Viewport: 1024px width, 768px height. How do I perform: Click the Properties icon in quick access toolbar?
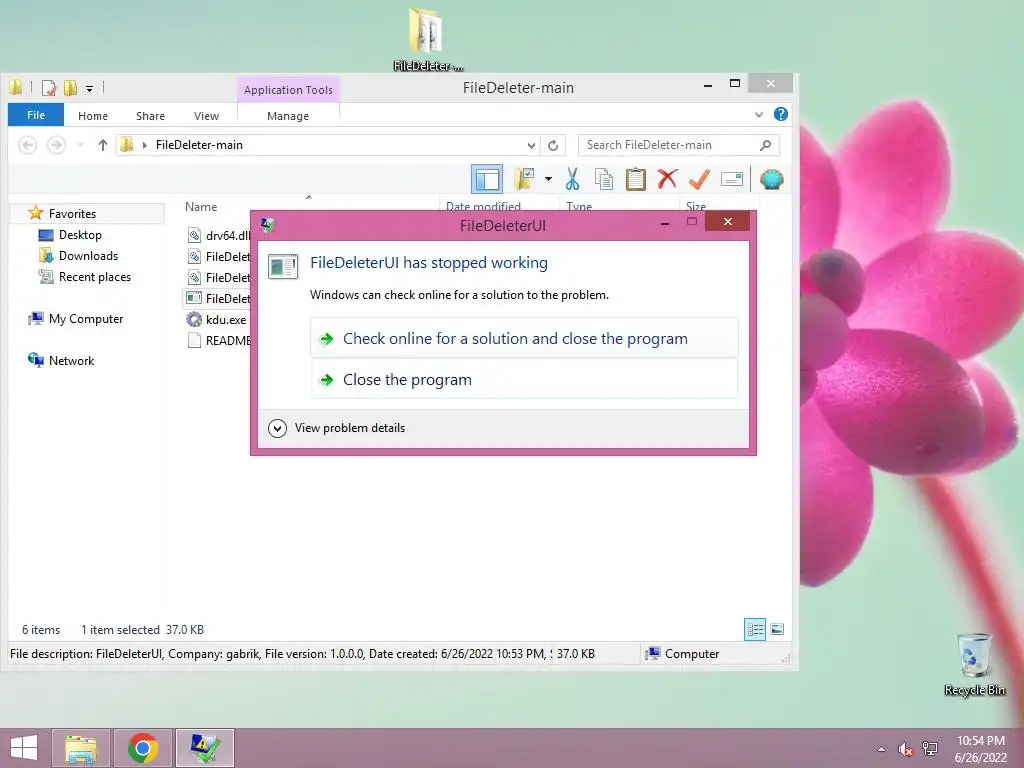(48, 88)
